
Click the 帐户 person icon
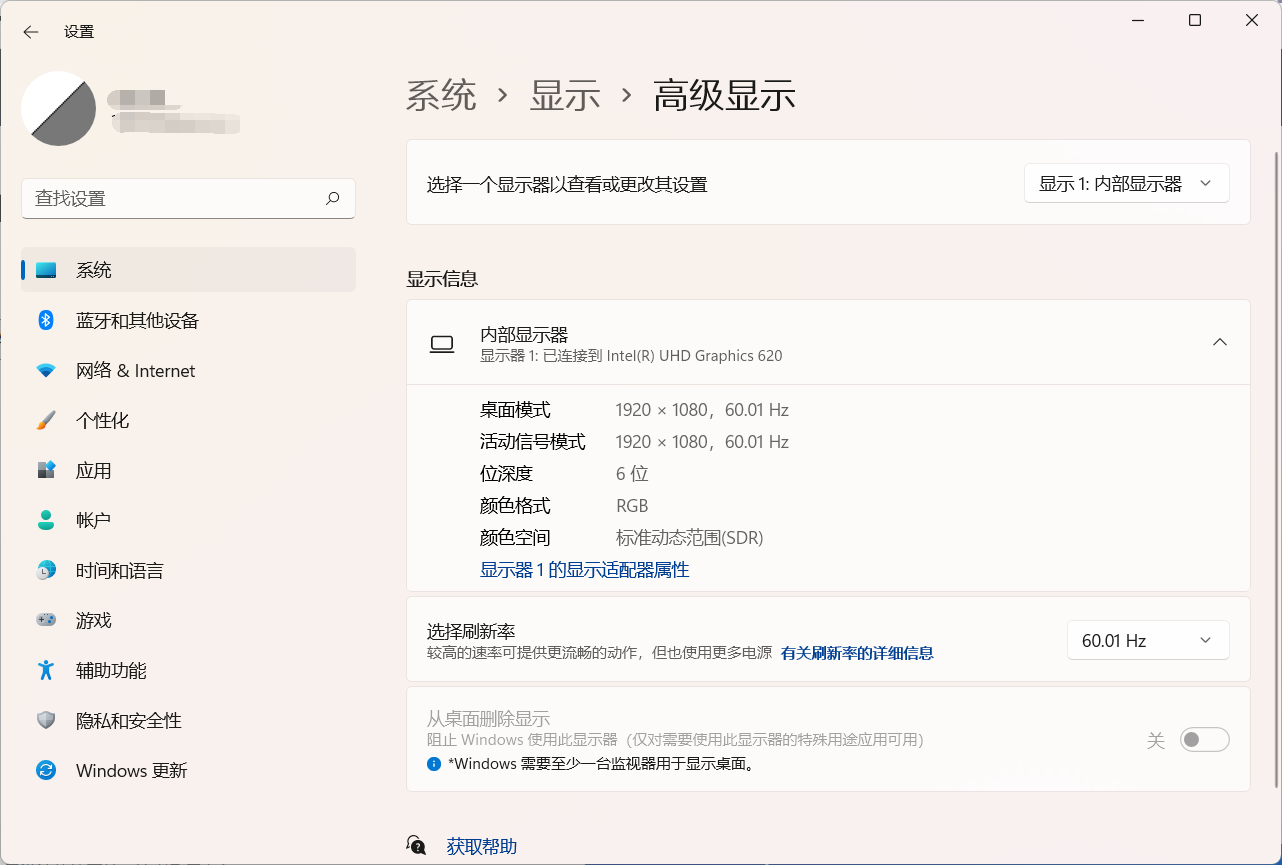pos(46,520)
